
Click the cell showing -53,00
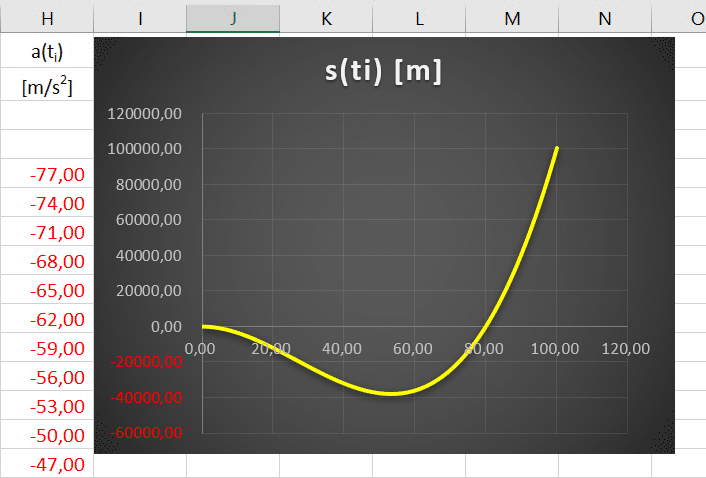pyautogui.click(x=58, y=407)
